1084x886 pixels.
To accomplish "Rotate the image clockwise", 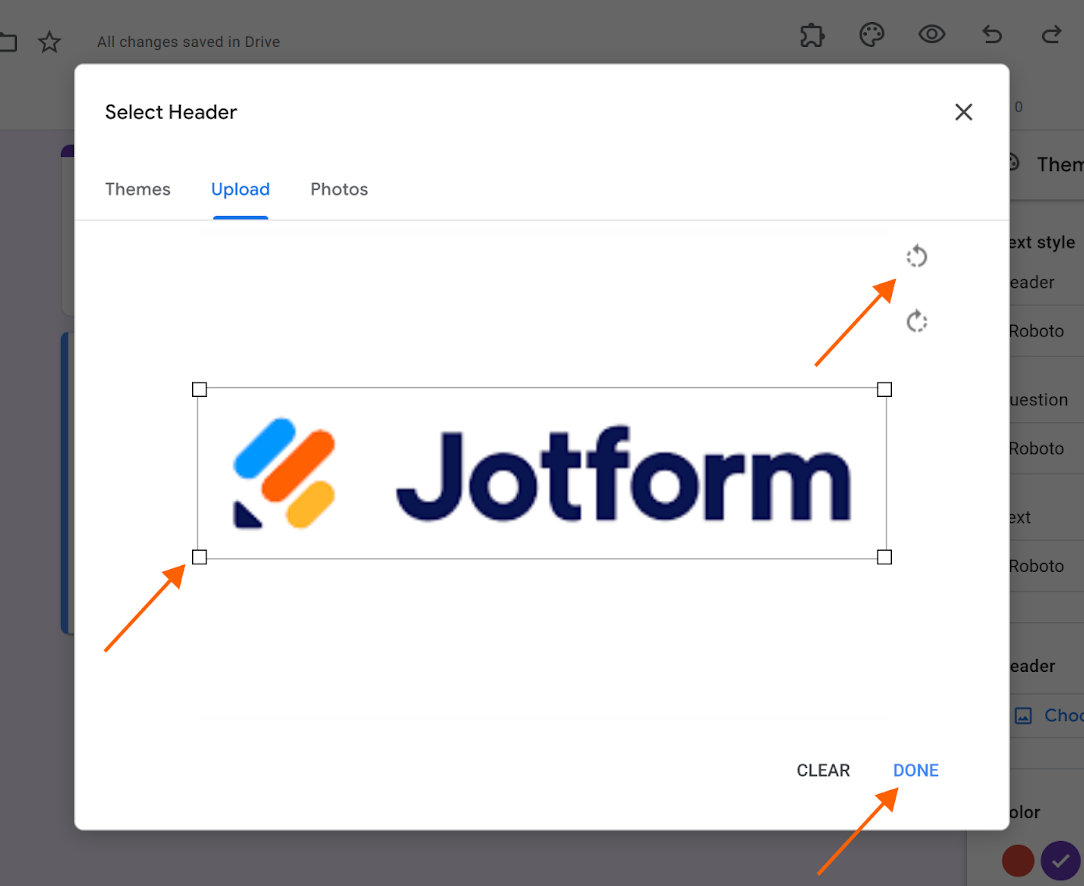I will pos(917,321).
